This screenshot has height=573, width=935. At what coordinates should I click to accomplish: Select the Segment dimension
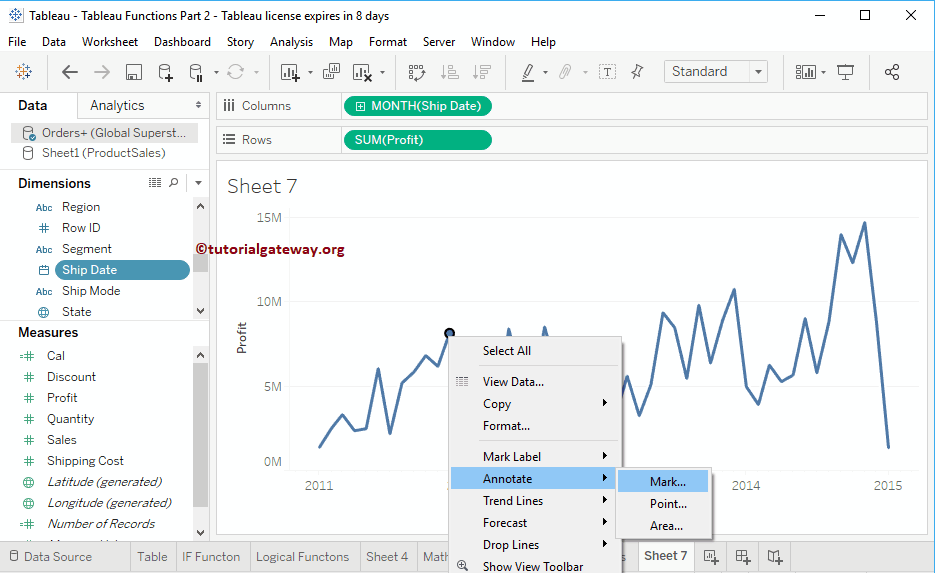click(86, 249)
